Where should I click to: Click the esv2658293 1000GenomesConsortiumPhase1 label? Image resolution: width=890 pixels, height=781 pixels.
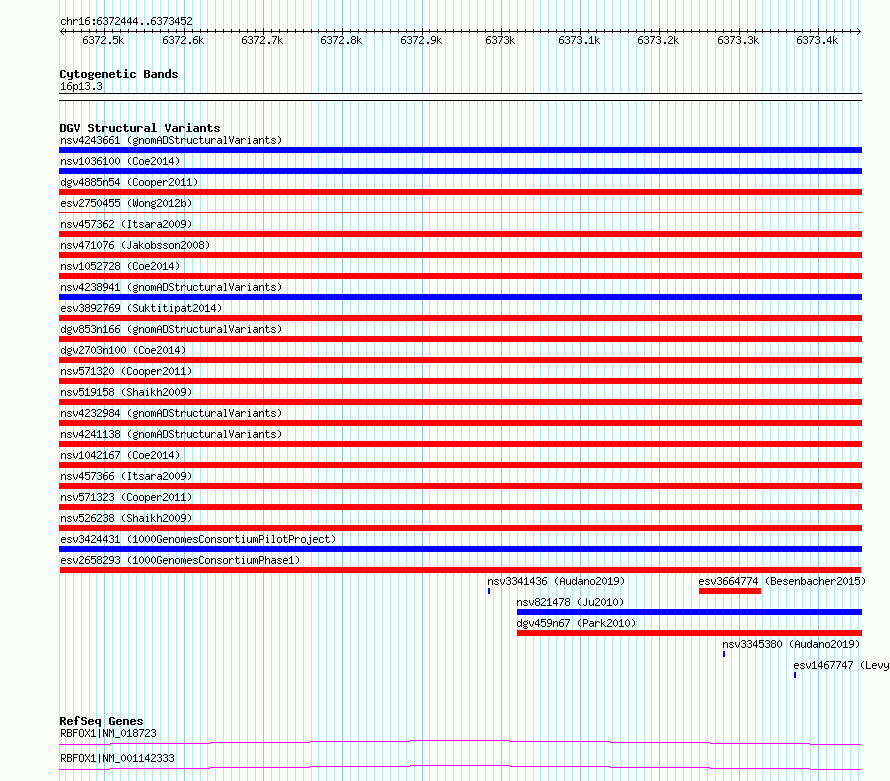[180, 560]
